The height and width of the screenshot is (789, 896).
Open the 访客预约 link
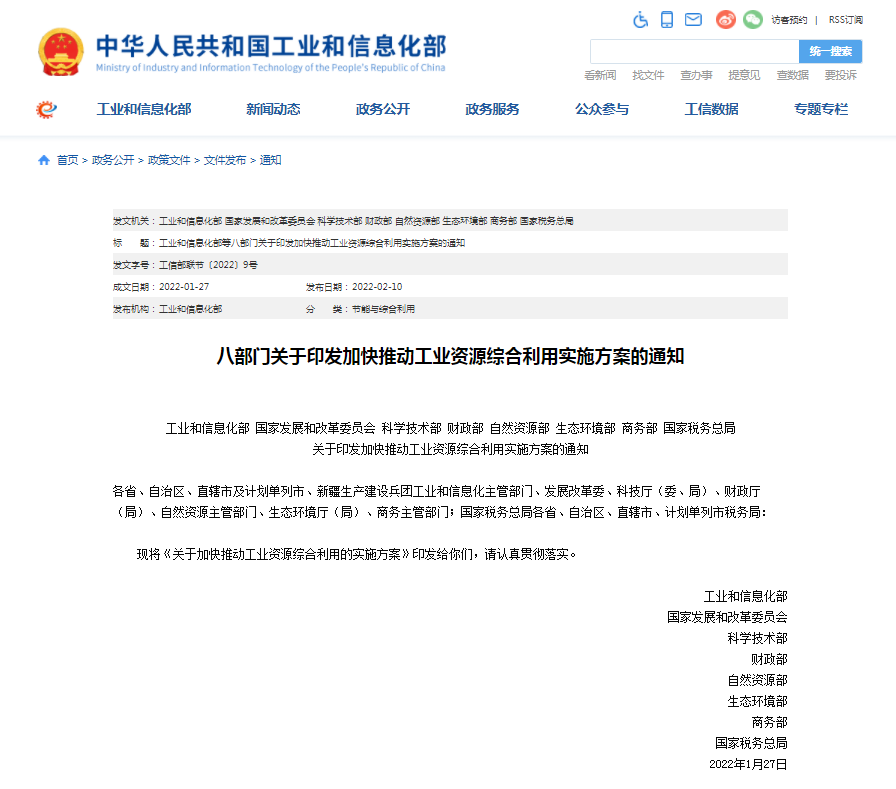(x=790, y=19)
